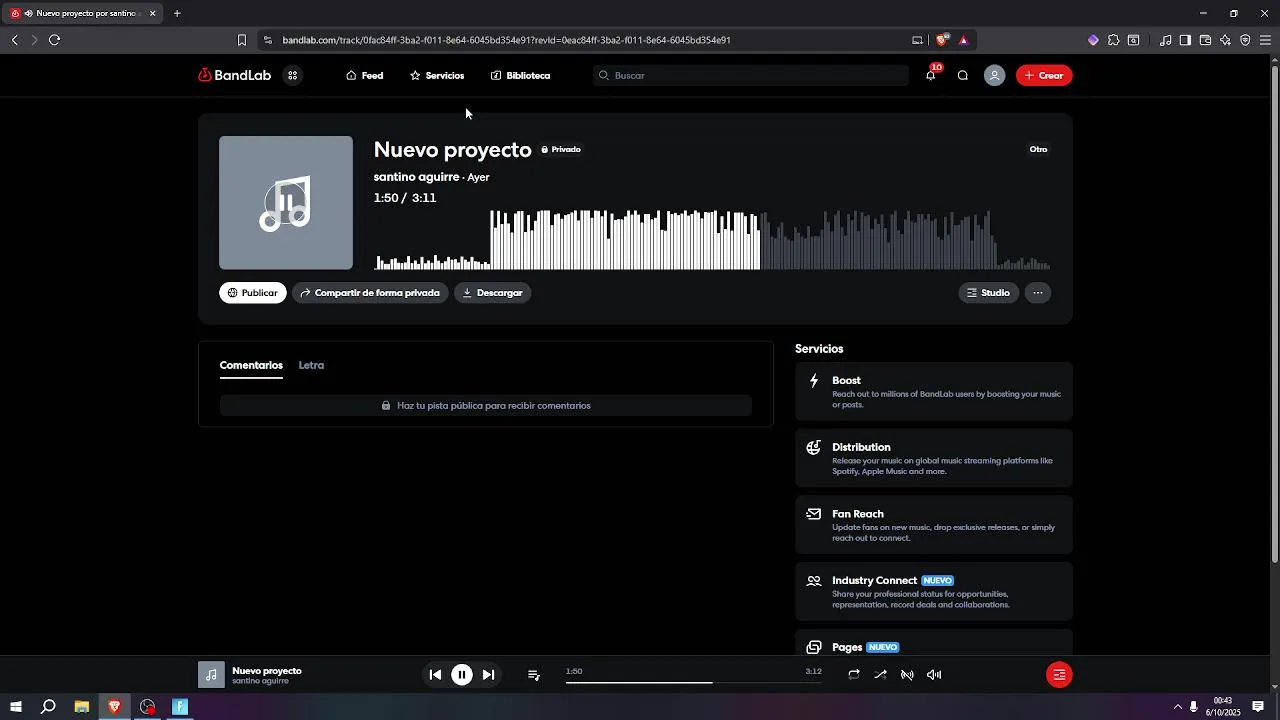Click the Crear button
Viewport: 1280px width, 720px height.
1044,75
